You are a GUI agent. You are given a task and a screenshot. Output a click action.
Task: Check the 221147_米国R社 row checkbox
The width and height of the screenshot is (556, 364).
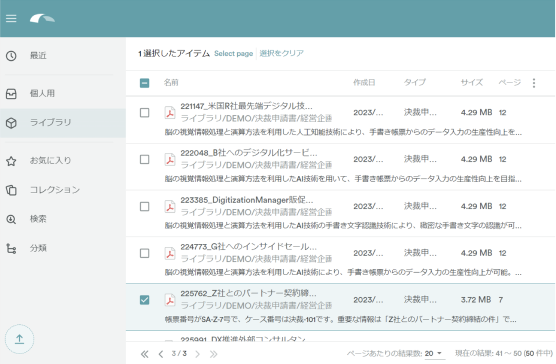[x=144, y=113]
